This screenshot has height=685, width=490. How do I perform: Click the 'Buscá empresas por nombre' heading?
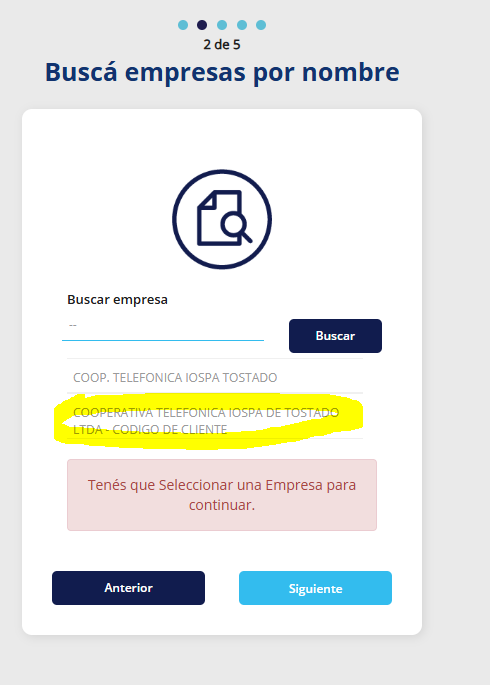(222, 73)
